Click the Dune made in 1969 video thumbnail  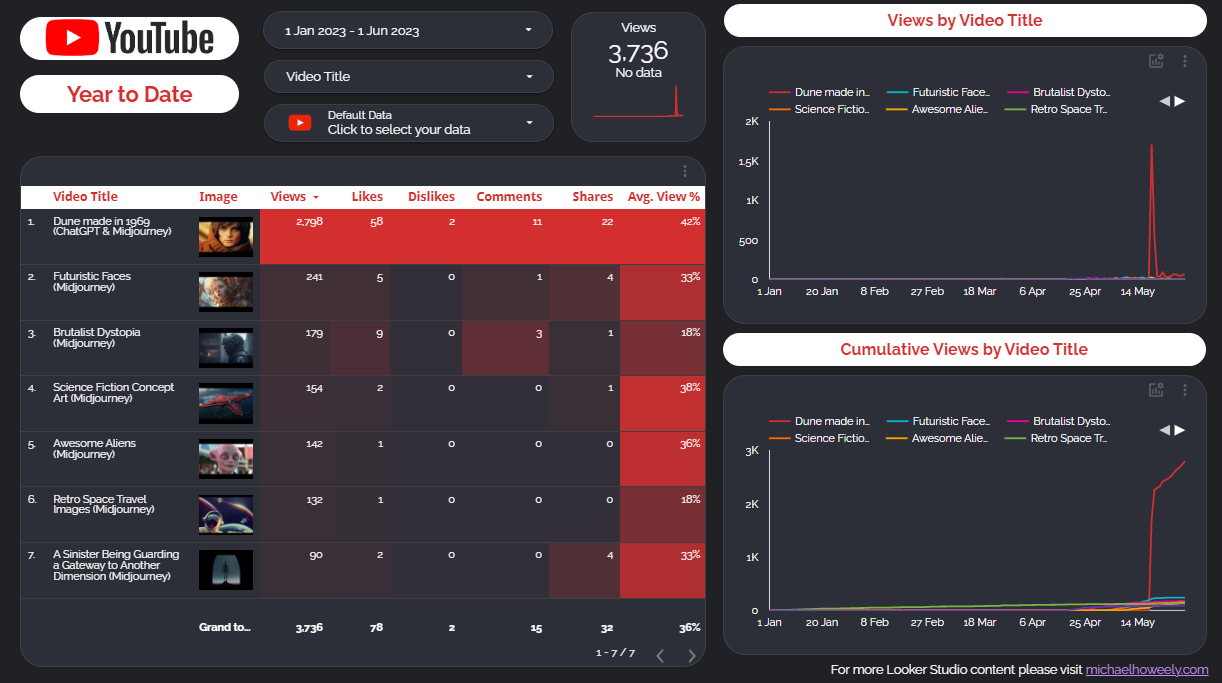(226, 237)
